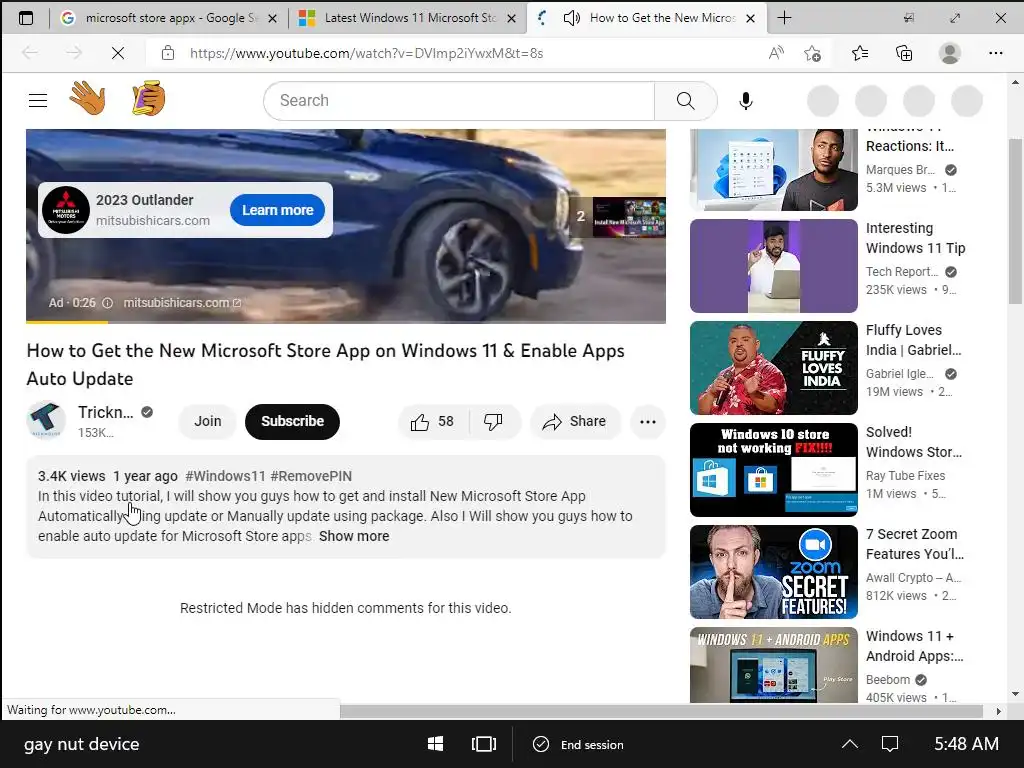Image resolution: width=1024 pixels, height=768 pixels.
Task: Close the Google Search tab
Action: coord(273,18)
